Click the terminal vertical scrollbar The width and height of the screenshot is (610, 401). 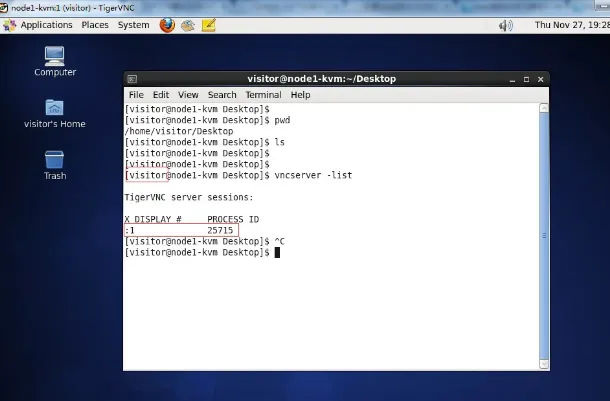(x=545, y=236)
